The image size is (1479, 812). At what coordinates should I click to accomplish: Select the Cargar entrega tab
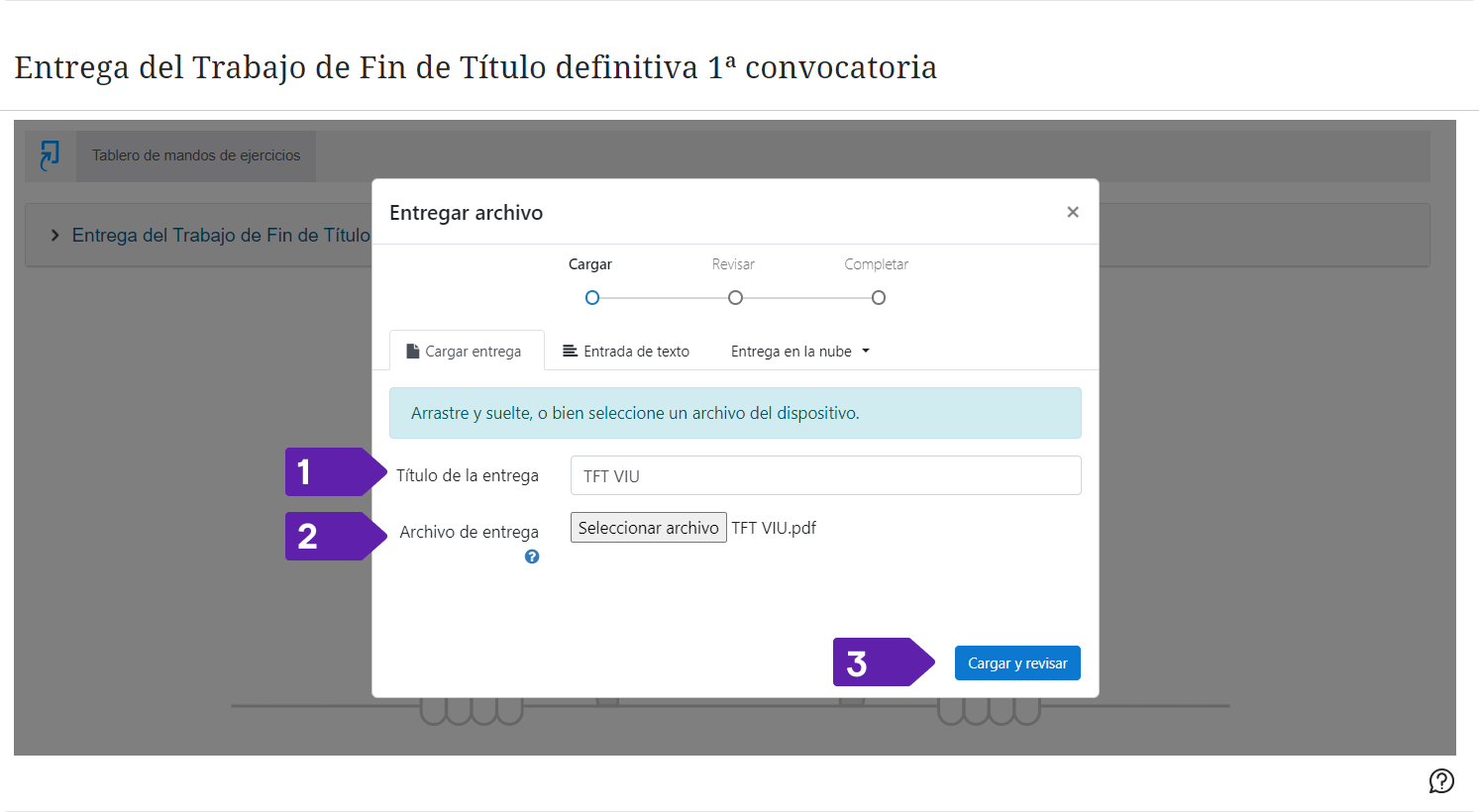click(x=467, y=352)
